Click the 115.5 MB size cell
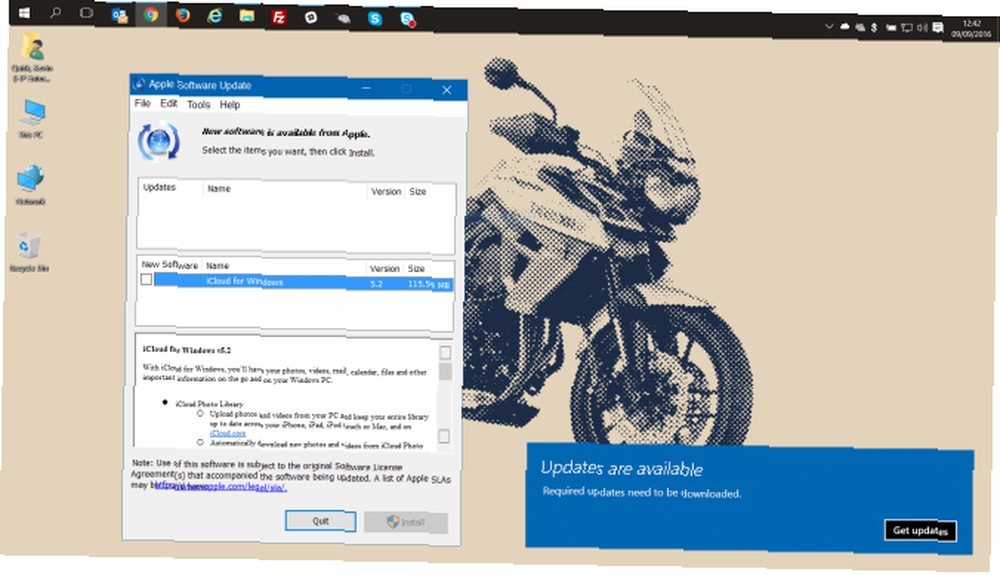This screenshot has width=1000, height=575. 429,284
